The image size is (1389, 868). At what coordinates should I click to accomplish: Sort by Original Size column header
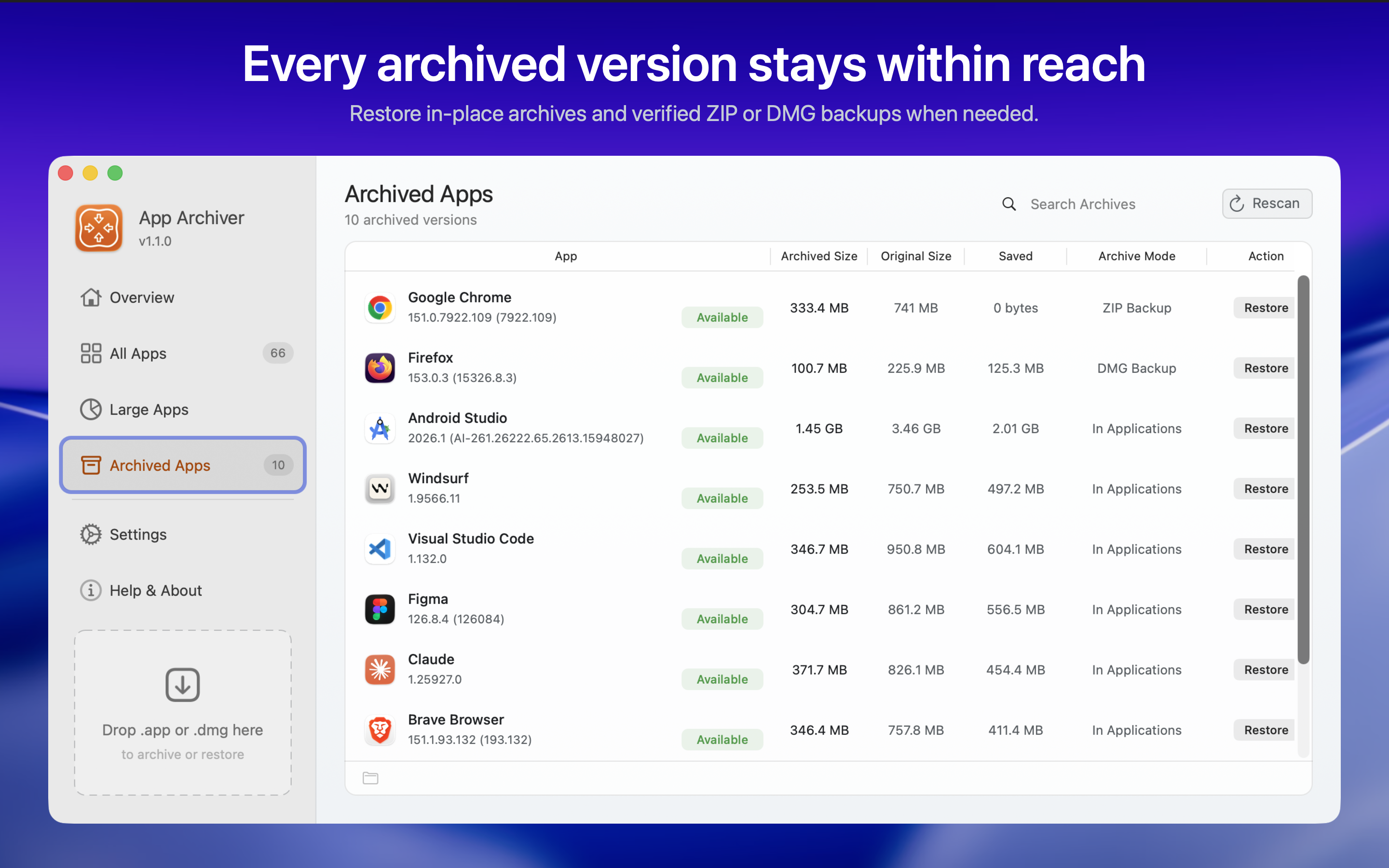(x=915, y=256)
